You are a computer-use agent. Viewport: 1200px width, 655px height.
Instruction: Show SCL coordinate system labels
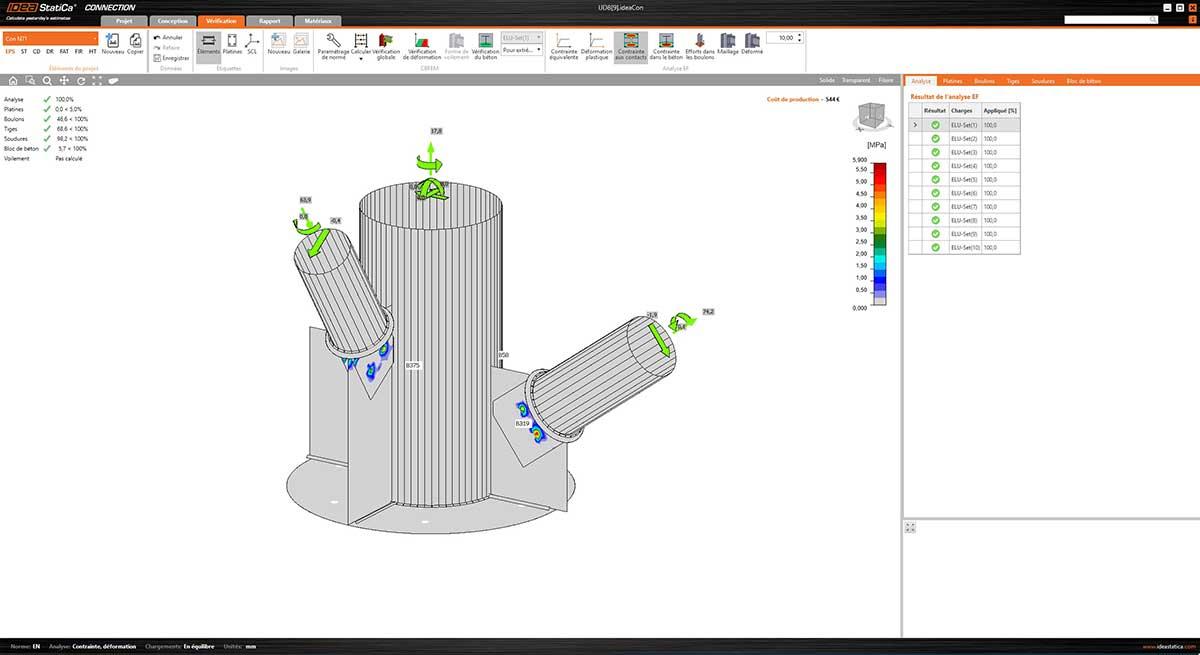[252, 45]
